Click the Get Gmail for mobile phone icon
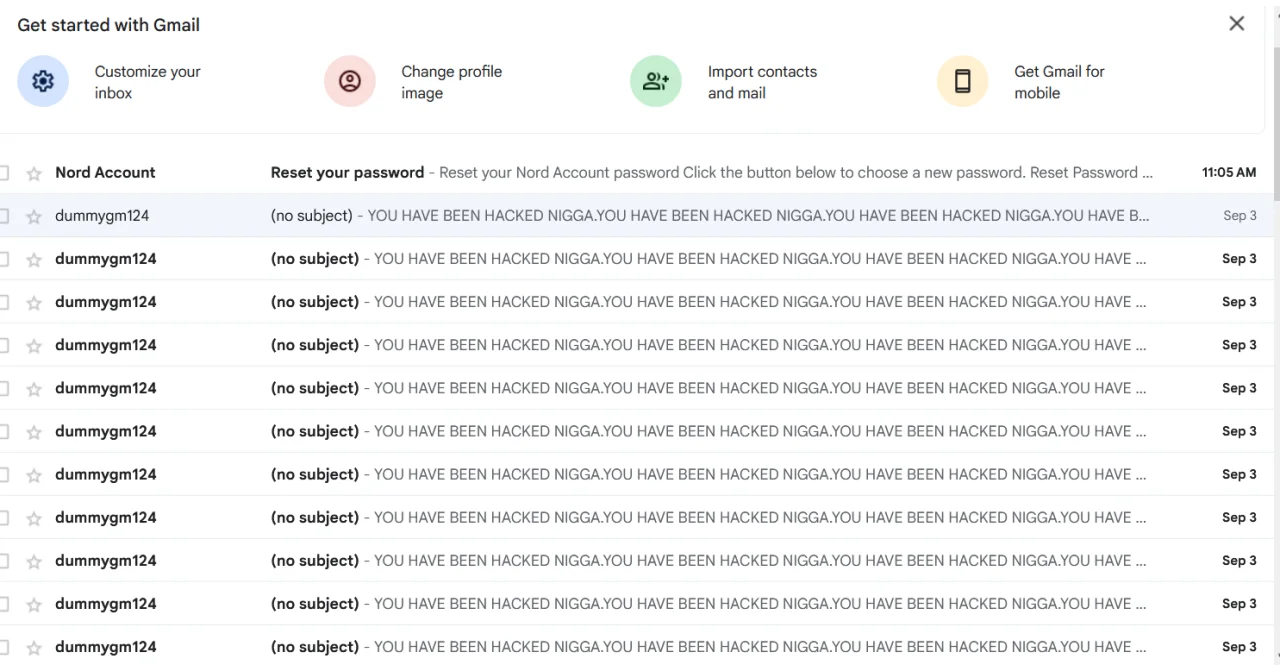This screenshot has width=1280, height=665. click(962, 81)
